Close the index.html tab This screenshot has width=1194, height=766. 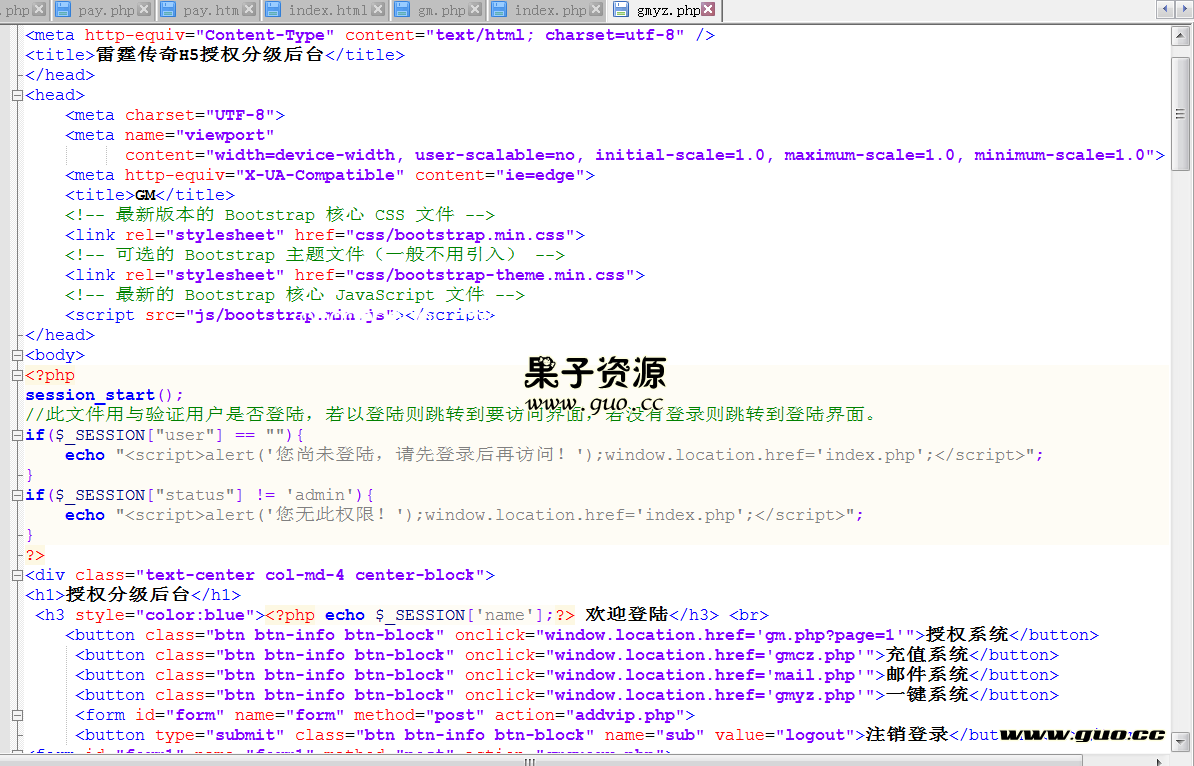pyautogui.click(x=379, y=10)
